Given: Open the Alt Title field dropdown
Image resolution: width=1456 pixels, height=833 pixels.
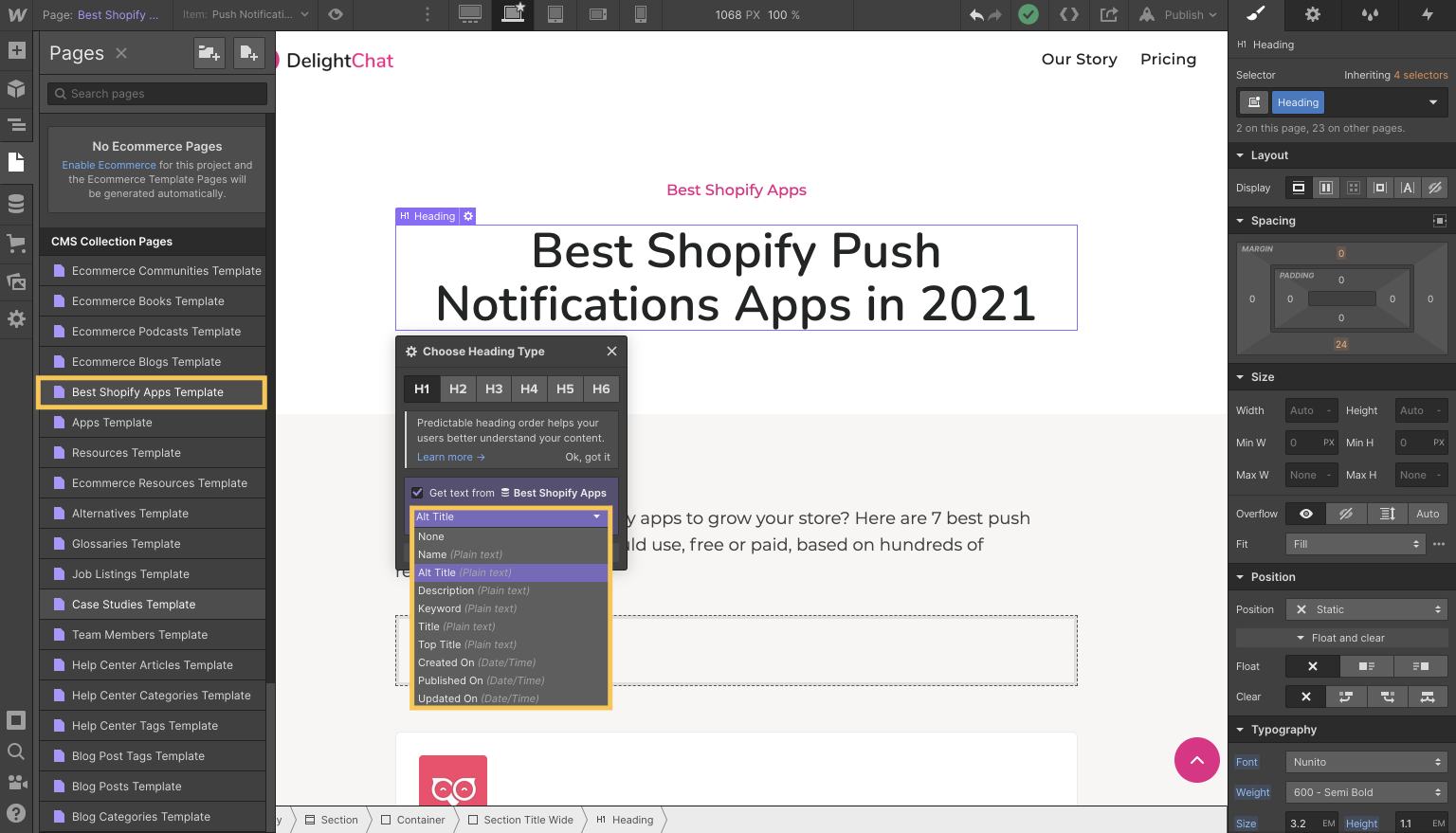Looking at the screenshot, I should click(509, 516).
